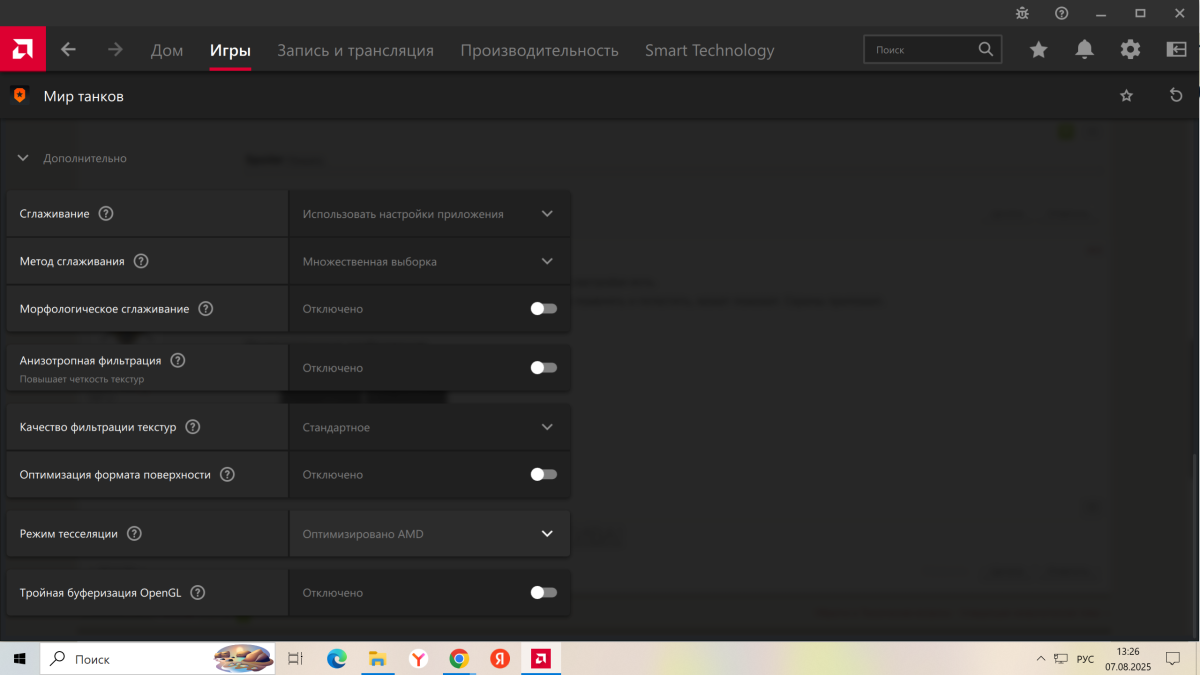Screen dimensions: 1200x675
Task: Collapse the Дополнительно section
Action: tap(23, 158)
